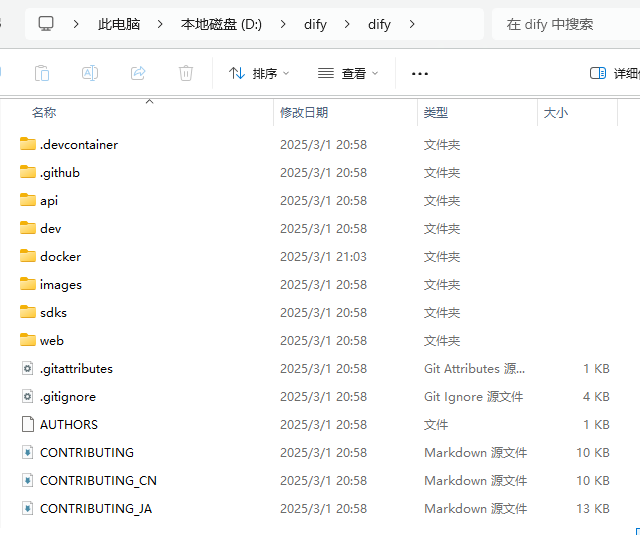
Task: Select the docker folder icon
Action: click(27, 256)
